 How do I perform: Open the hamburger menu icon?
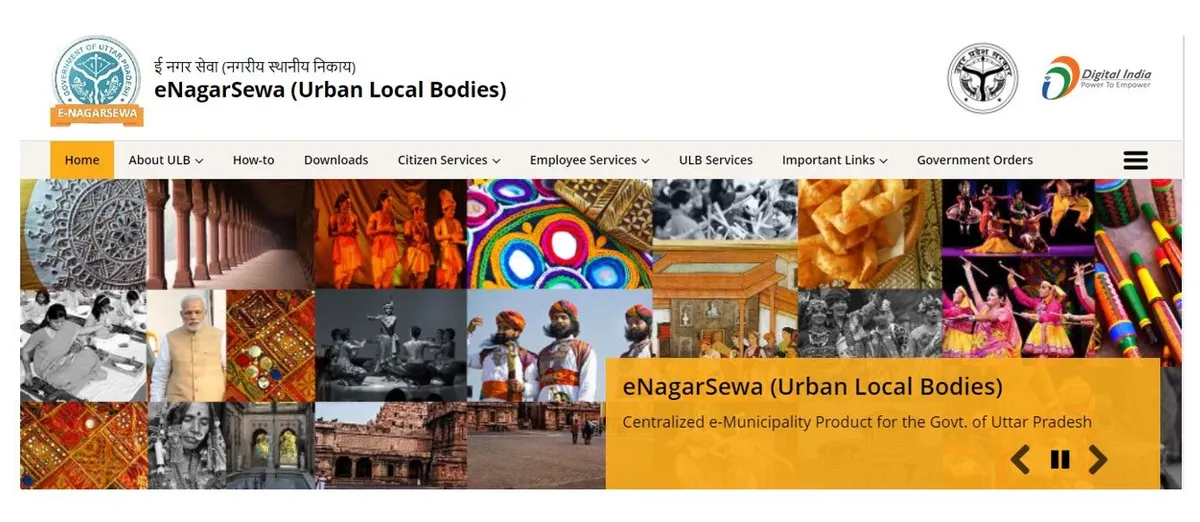(1135, 160)
